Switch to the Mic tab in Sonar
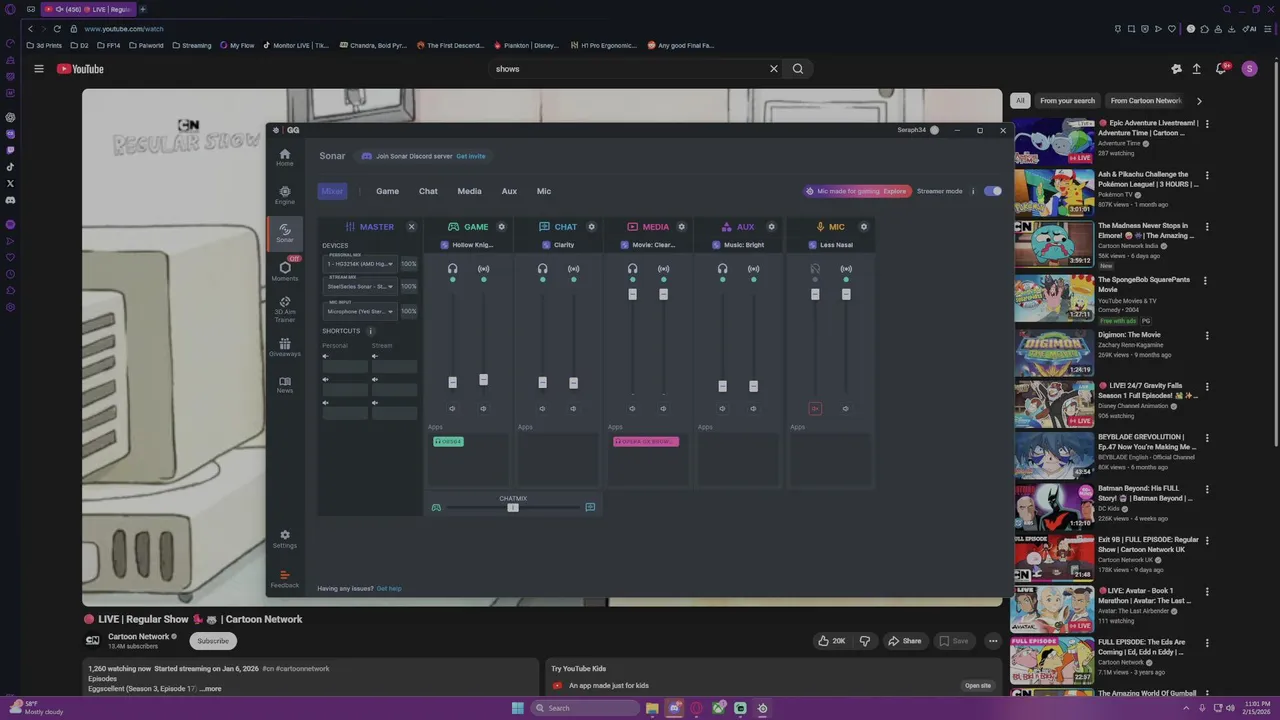Image resolution: width=1280 pixels, height=720 pixels. [x=544, y=191]
